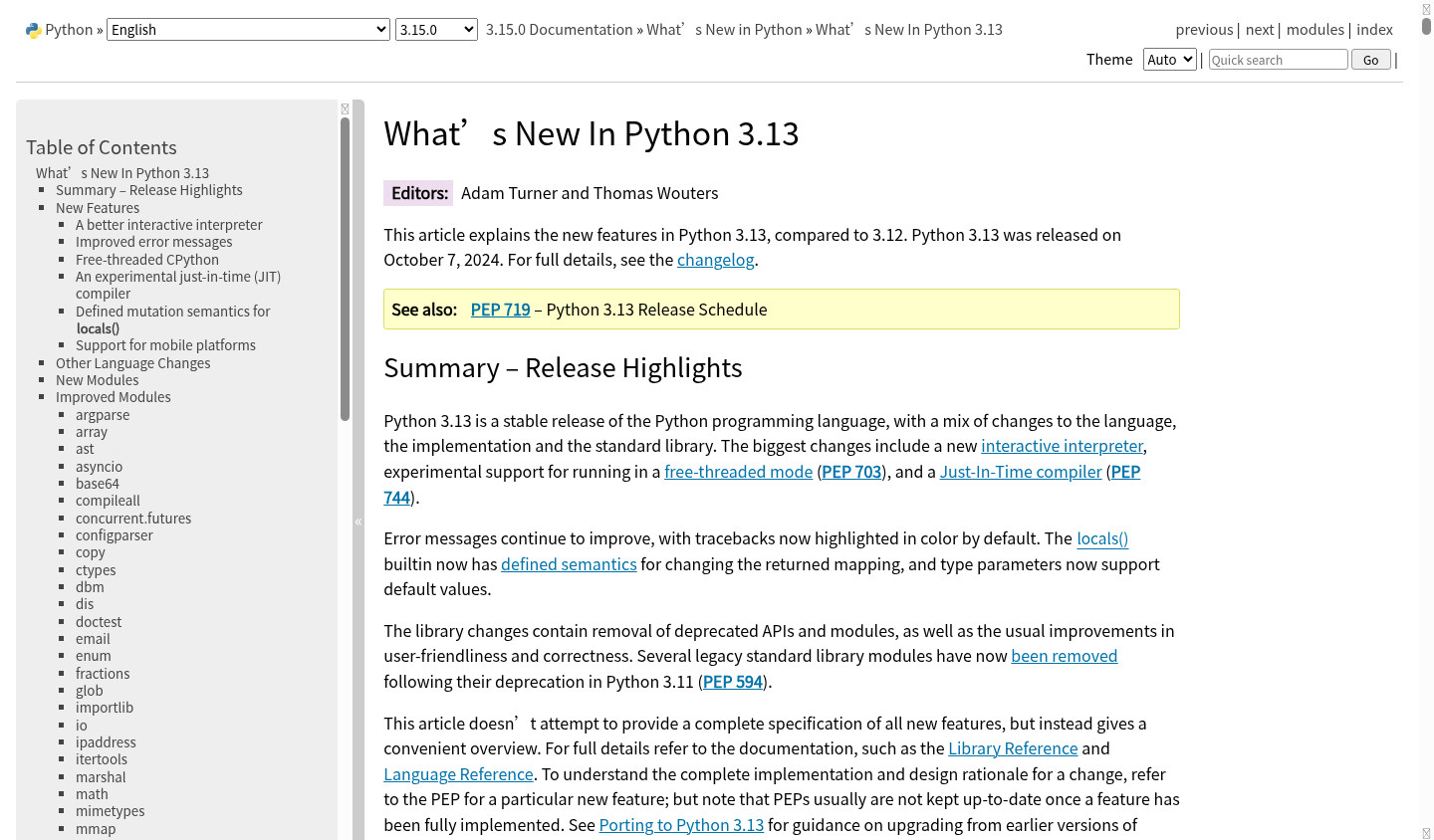Open the PEP 594 link
1434x840 pixels.
pyautogui.click(x=733, y=682)
